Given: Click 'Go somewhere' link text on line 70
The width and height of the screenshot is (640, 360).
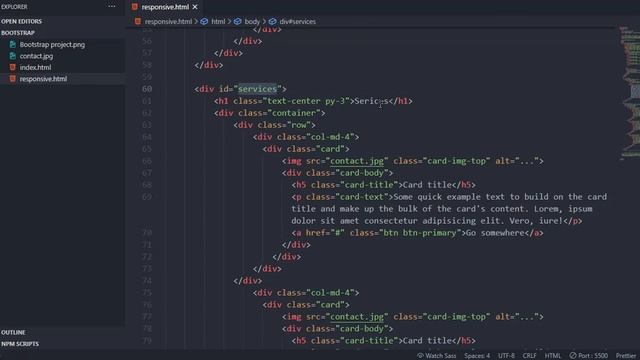Looking at the screenshot, I should pos(495,233).
